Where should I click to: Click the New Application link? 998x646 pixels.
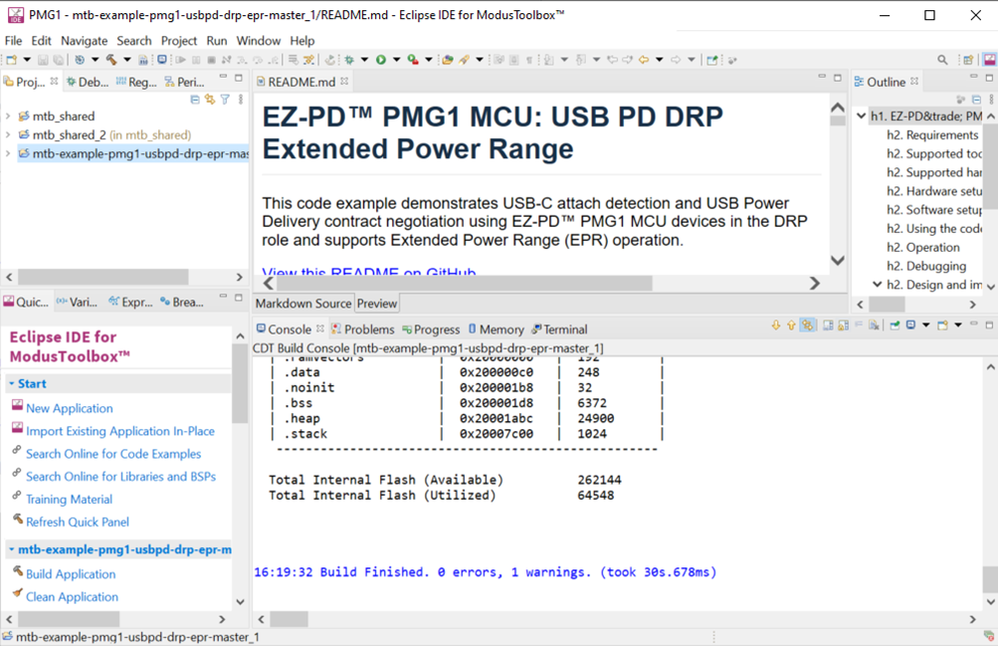69,409
